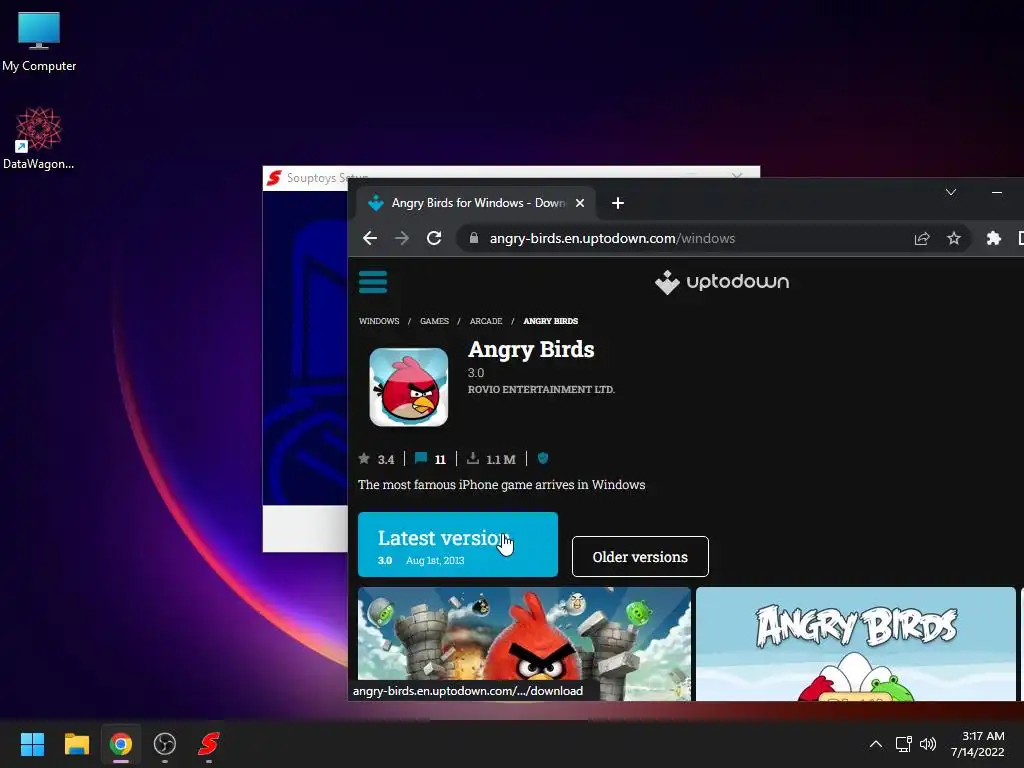Open the Windows Start menu
The height and width of the screenshot is (768, 1024).
32,744
